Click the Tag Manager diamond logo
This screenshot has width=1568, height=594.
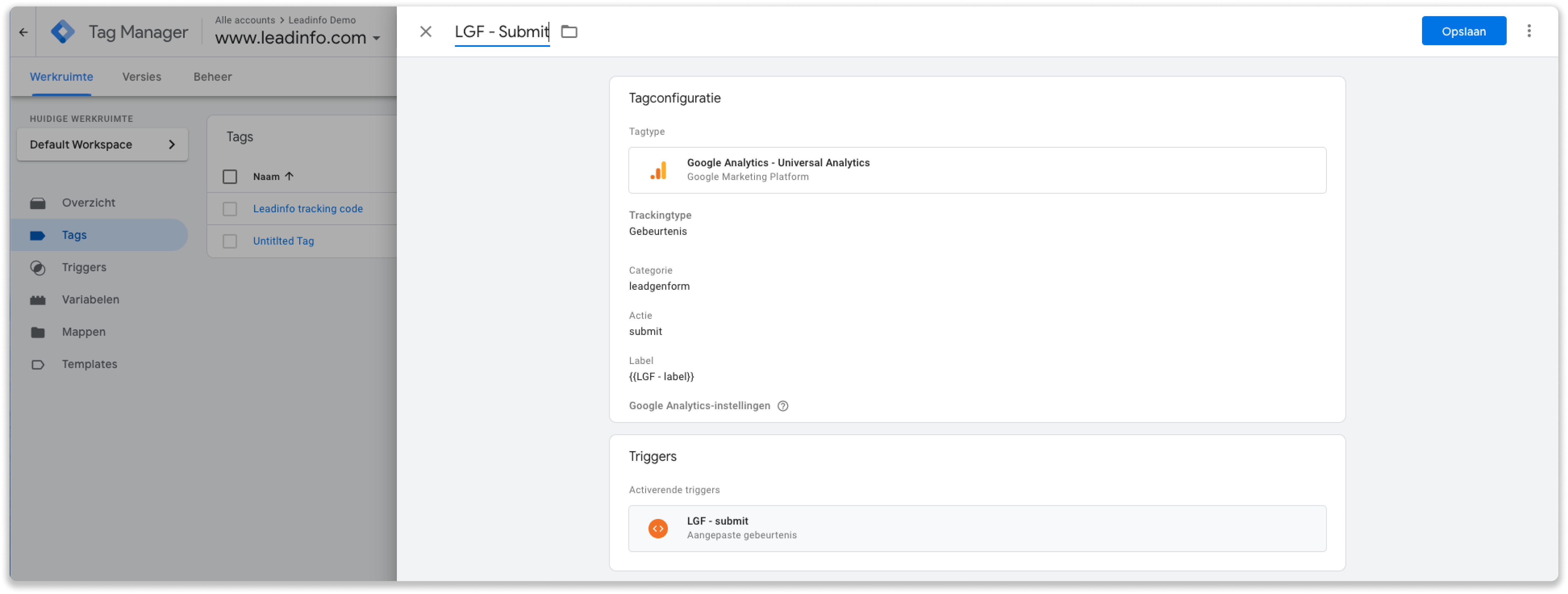[63, 32]
